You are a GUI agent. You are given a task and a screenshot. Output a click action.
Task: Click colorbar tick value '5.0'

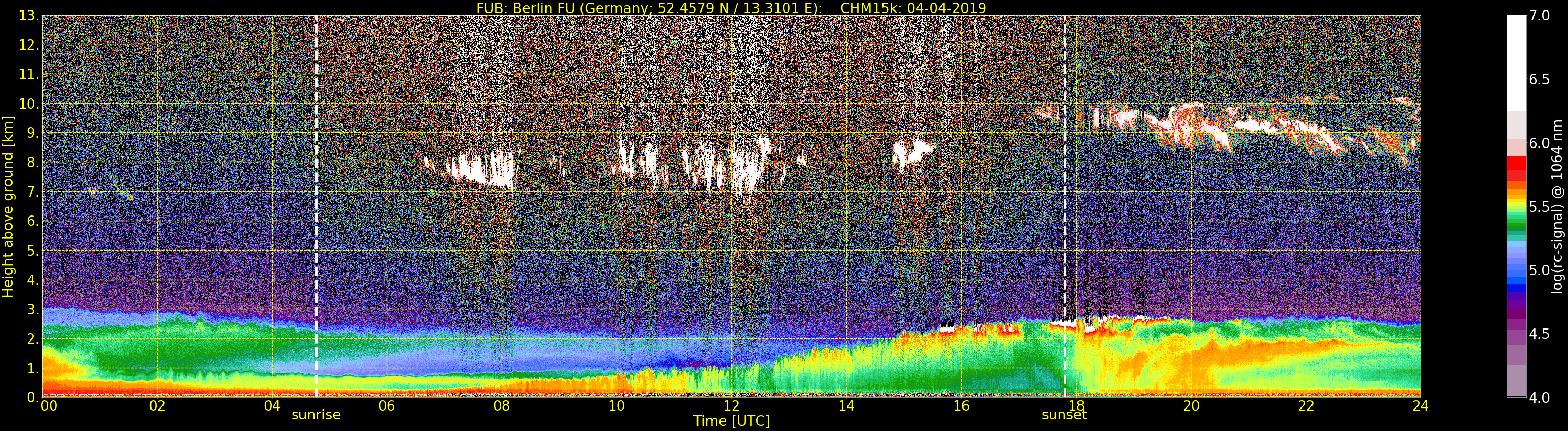tap(1539, 270)
